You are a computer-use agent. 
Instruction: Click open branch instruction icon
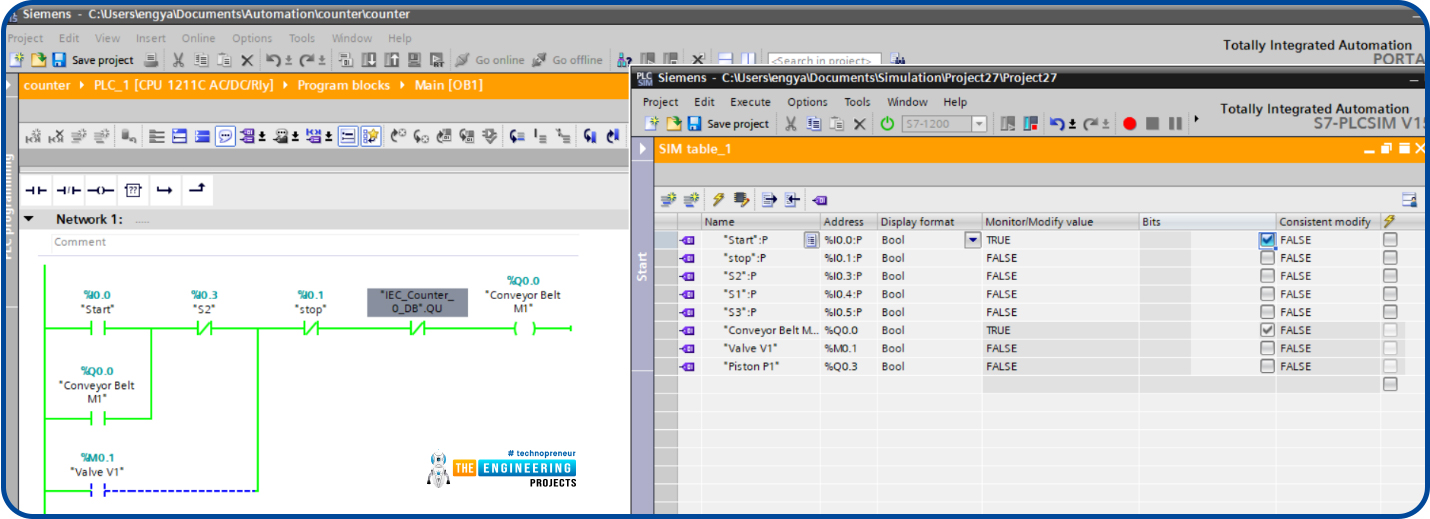click(x=163, y=189)
